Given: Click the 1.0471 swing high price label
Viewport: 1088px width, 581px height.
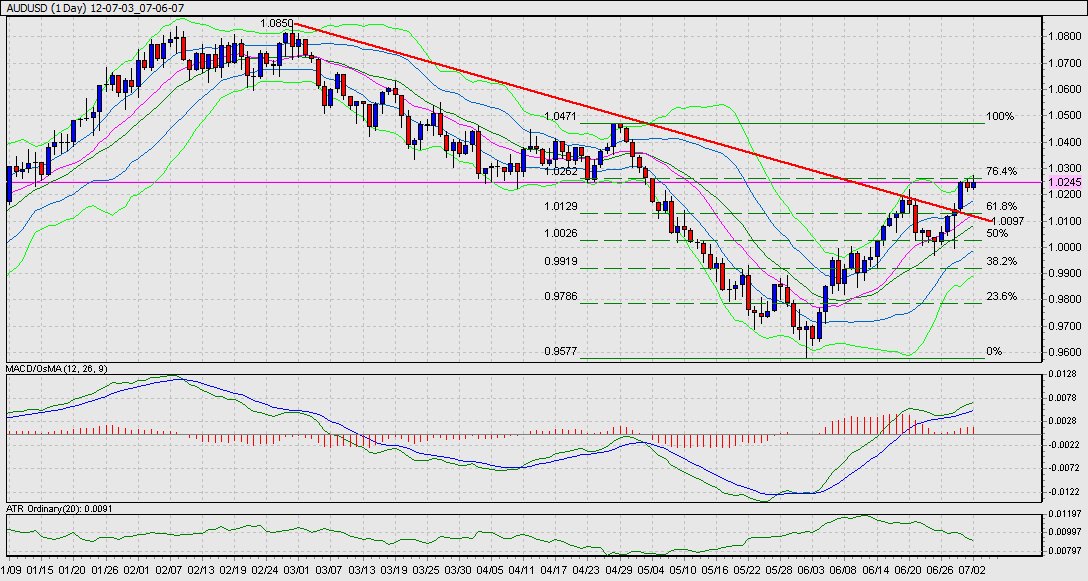Looking at the screenshot, I should (x=561, y=117).
